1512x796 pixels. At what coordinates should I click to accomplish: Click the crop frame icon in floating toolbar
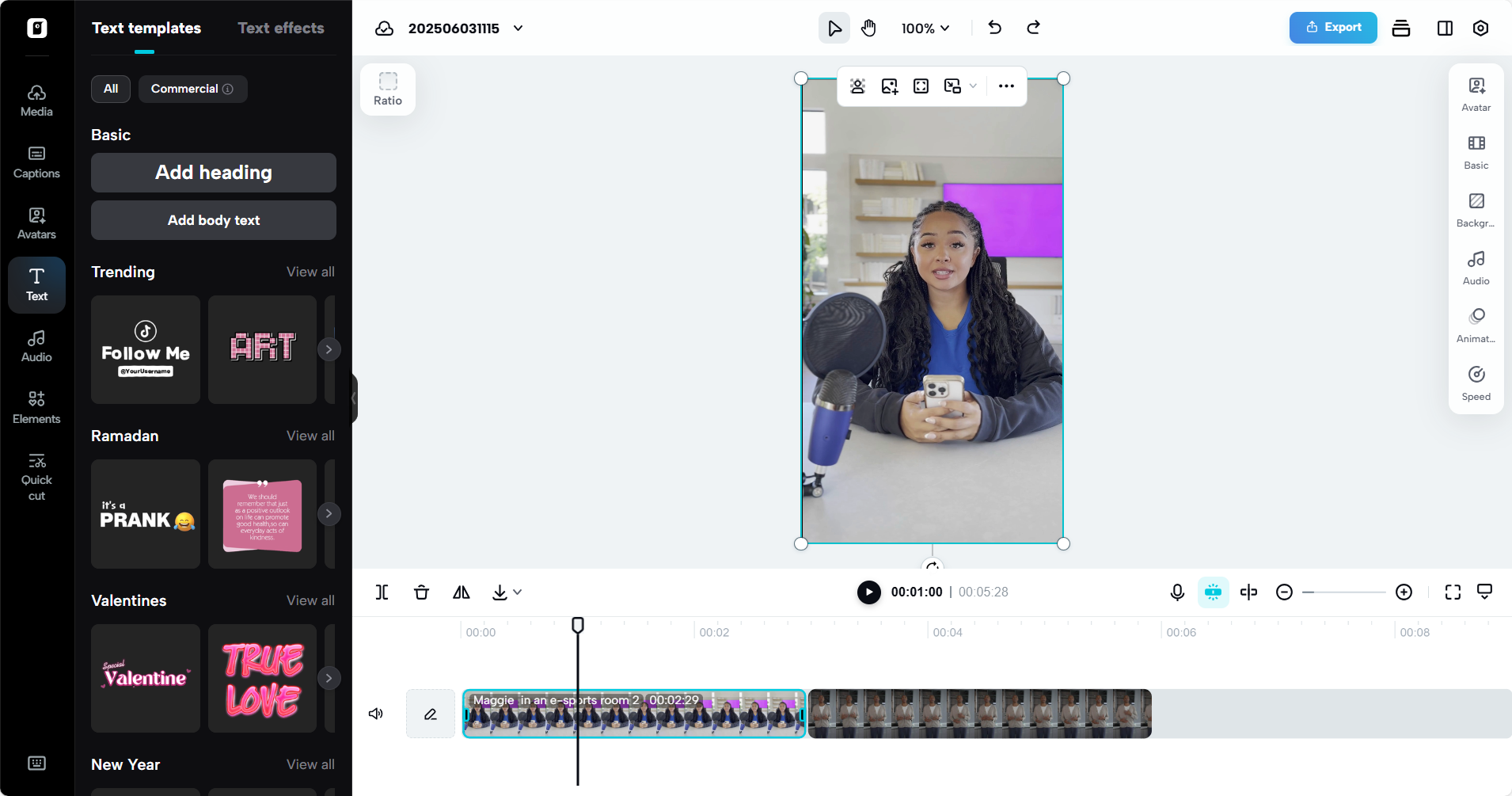(x=921, y=86)
